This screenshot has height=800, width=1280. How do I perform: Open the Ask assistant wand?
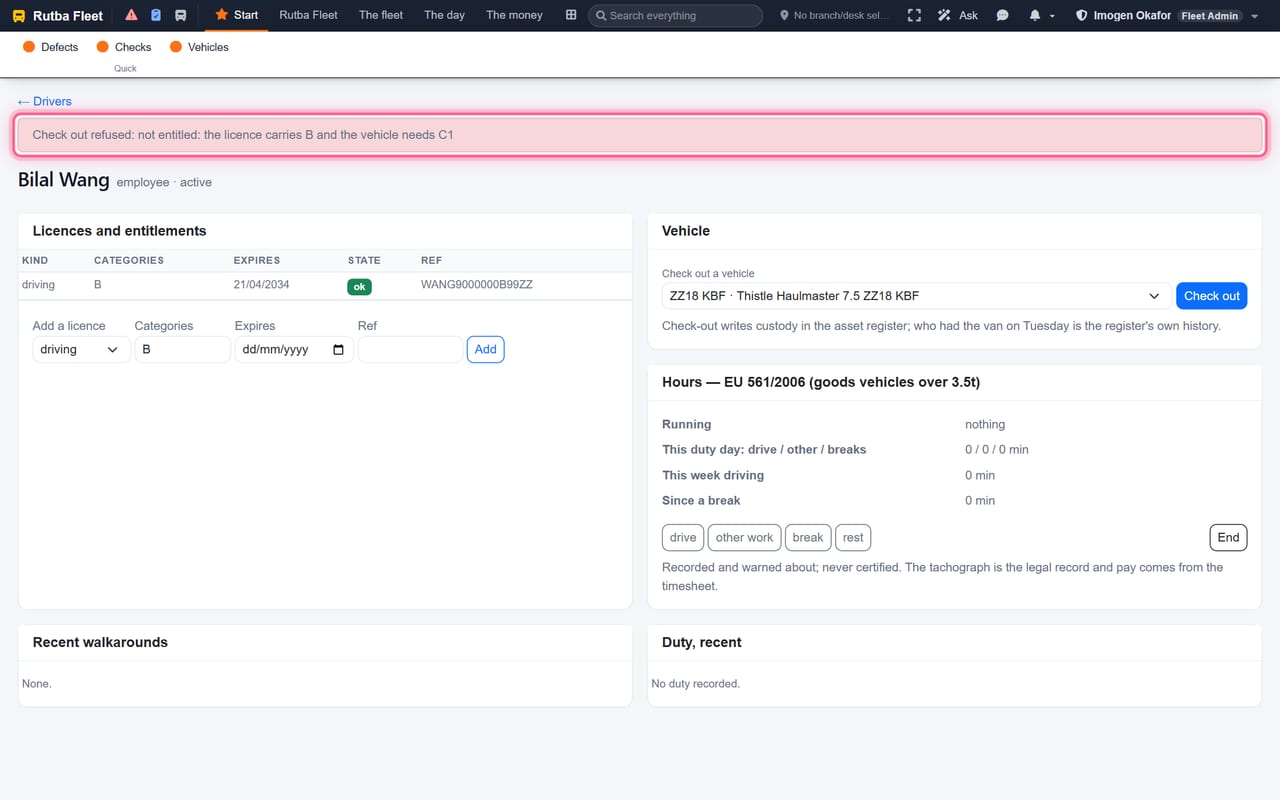coord(958,16)
